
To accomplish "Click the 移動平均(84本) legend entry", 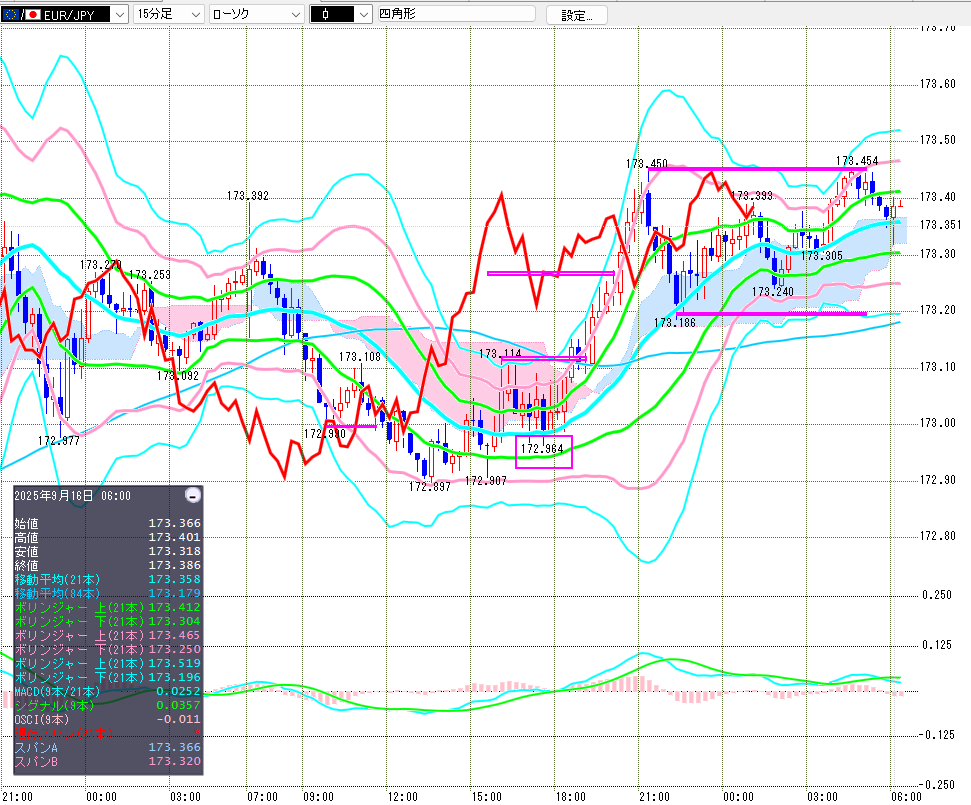I will coord(57,593).
